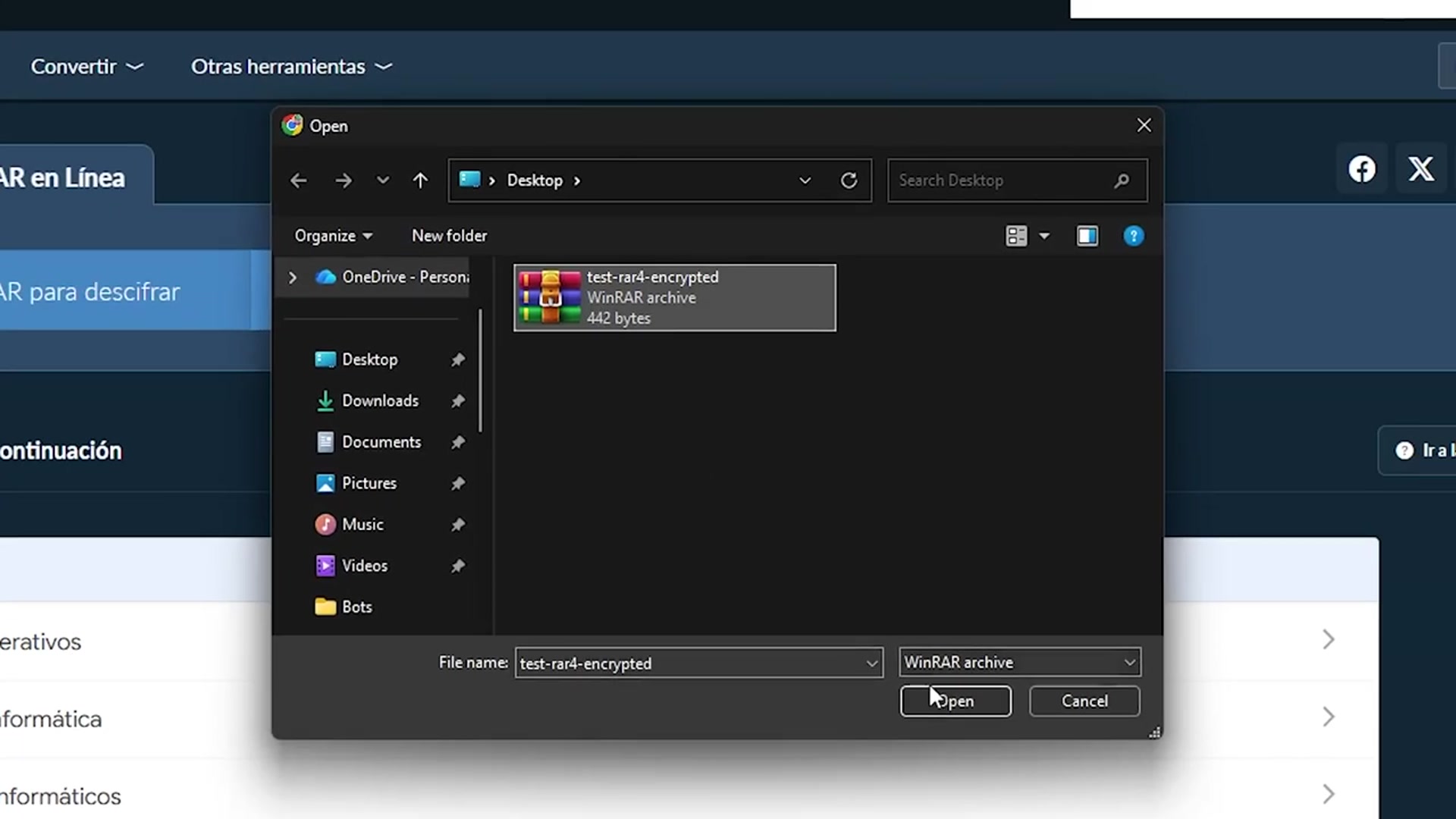
Task: Click the Search Desktop field
Action: point(1018,180)
